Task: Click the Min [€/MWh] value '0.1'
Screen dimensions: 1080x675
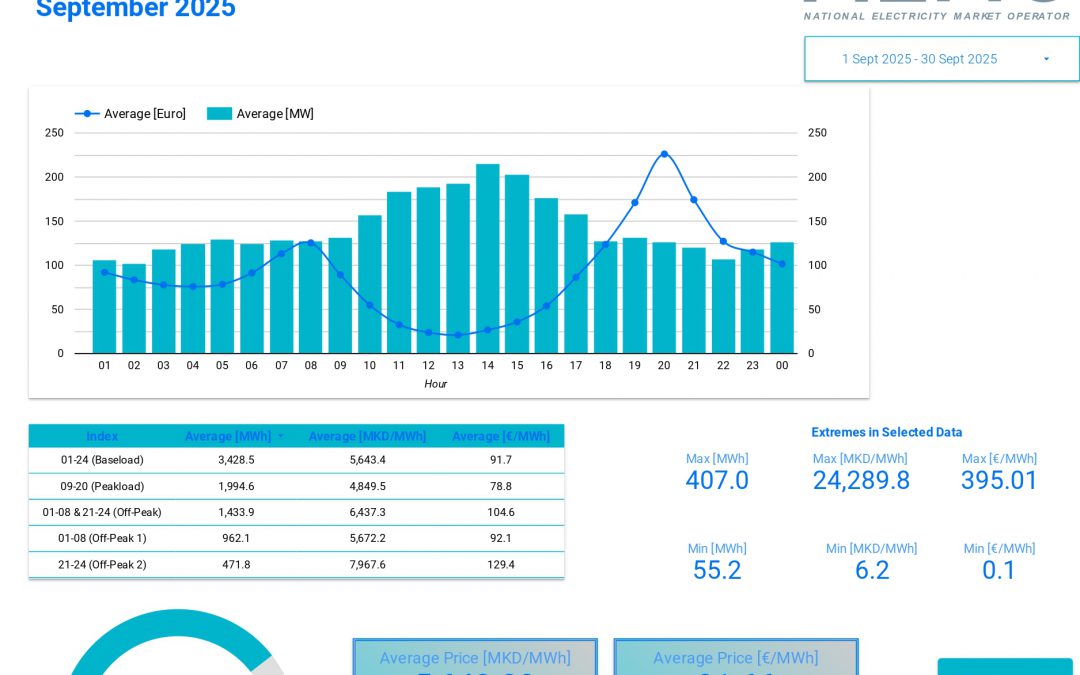Action: point(999,570)
